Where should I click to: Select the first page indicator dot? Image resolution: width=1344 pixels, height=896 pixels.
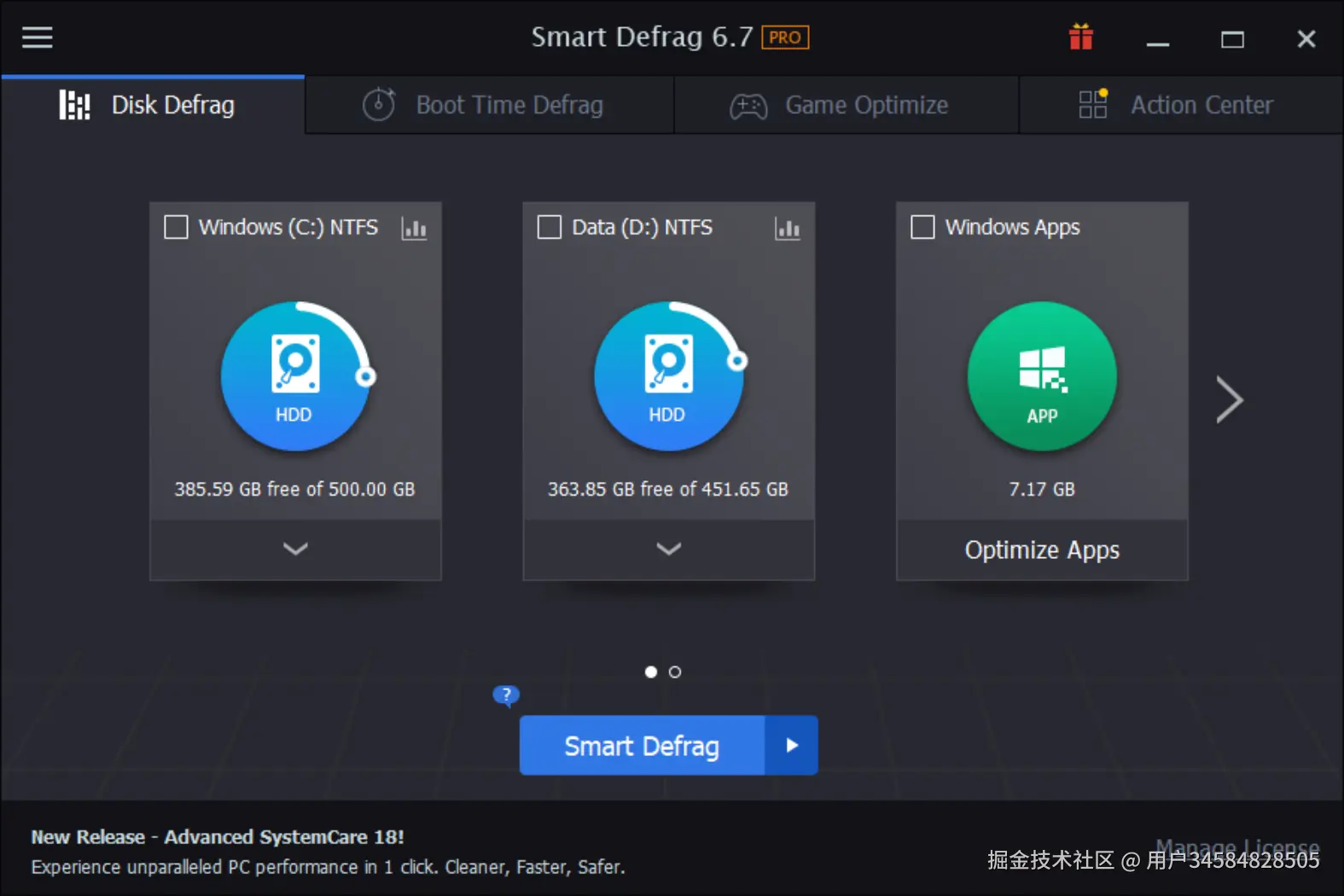click(x=651, y=672)
